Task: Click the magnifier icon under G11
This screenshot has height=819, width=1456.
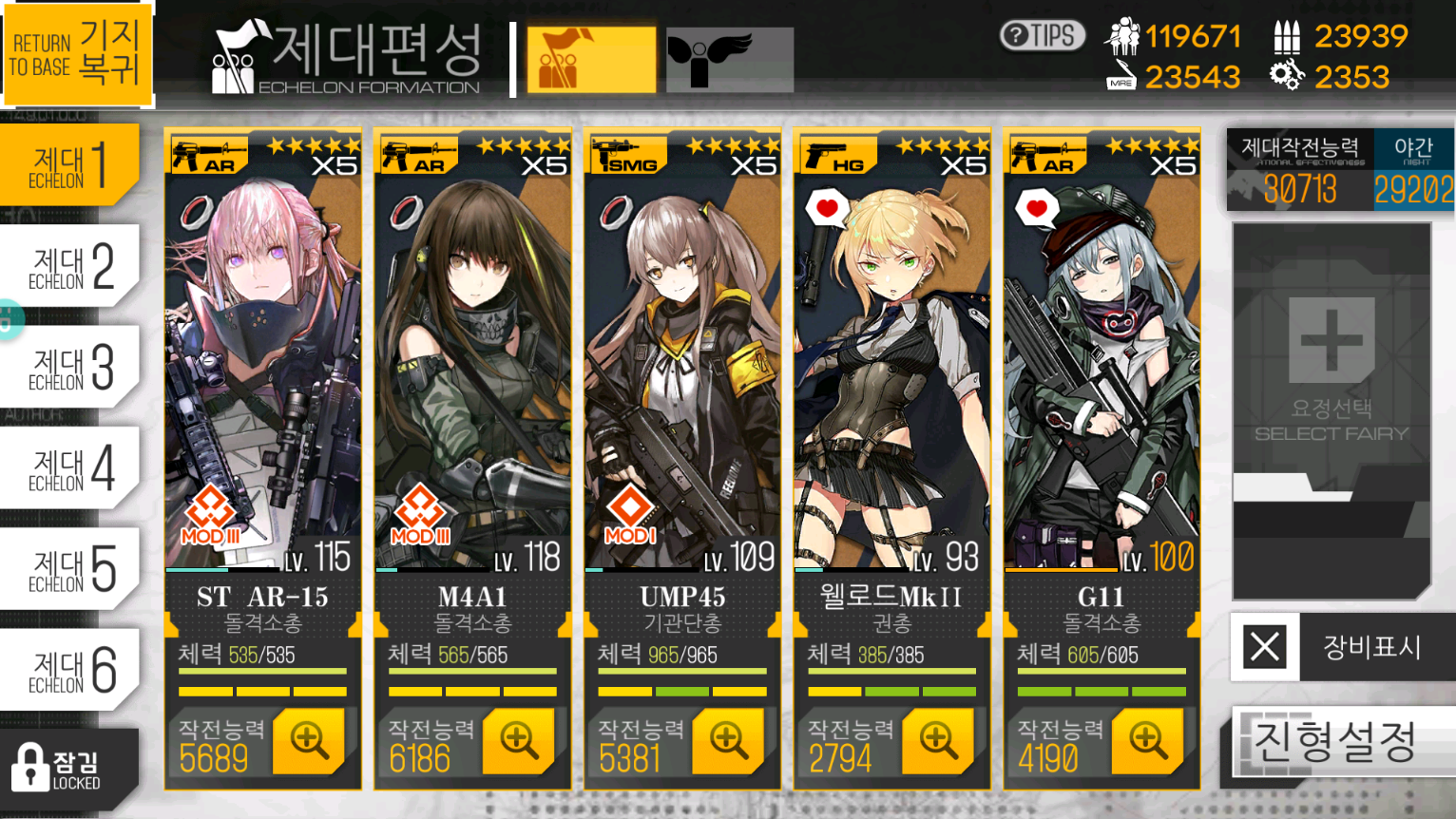Action: [x=1148, y=740]
